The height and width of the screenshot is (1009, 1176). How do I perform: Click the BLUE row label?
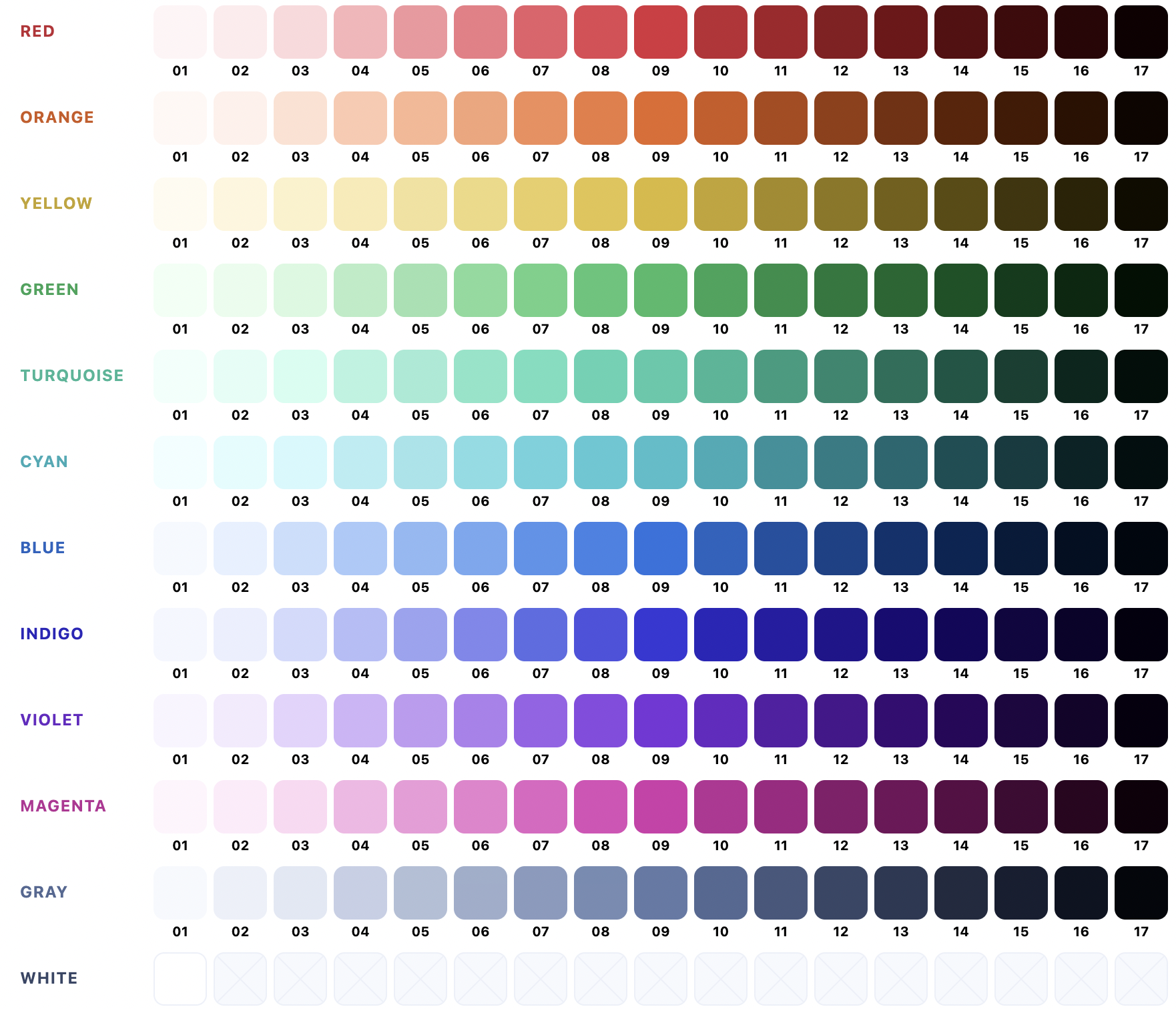[x=43, y=548]
